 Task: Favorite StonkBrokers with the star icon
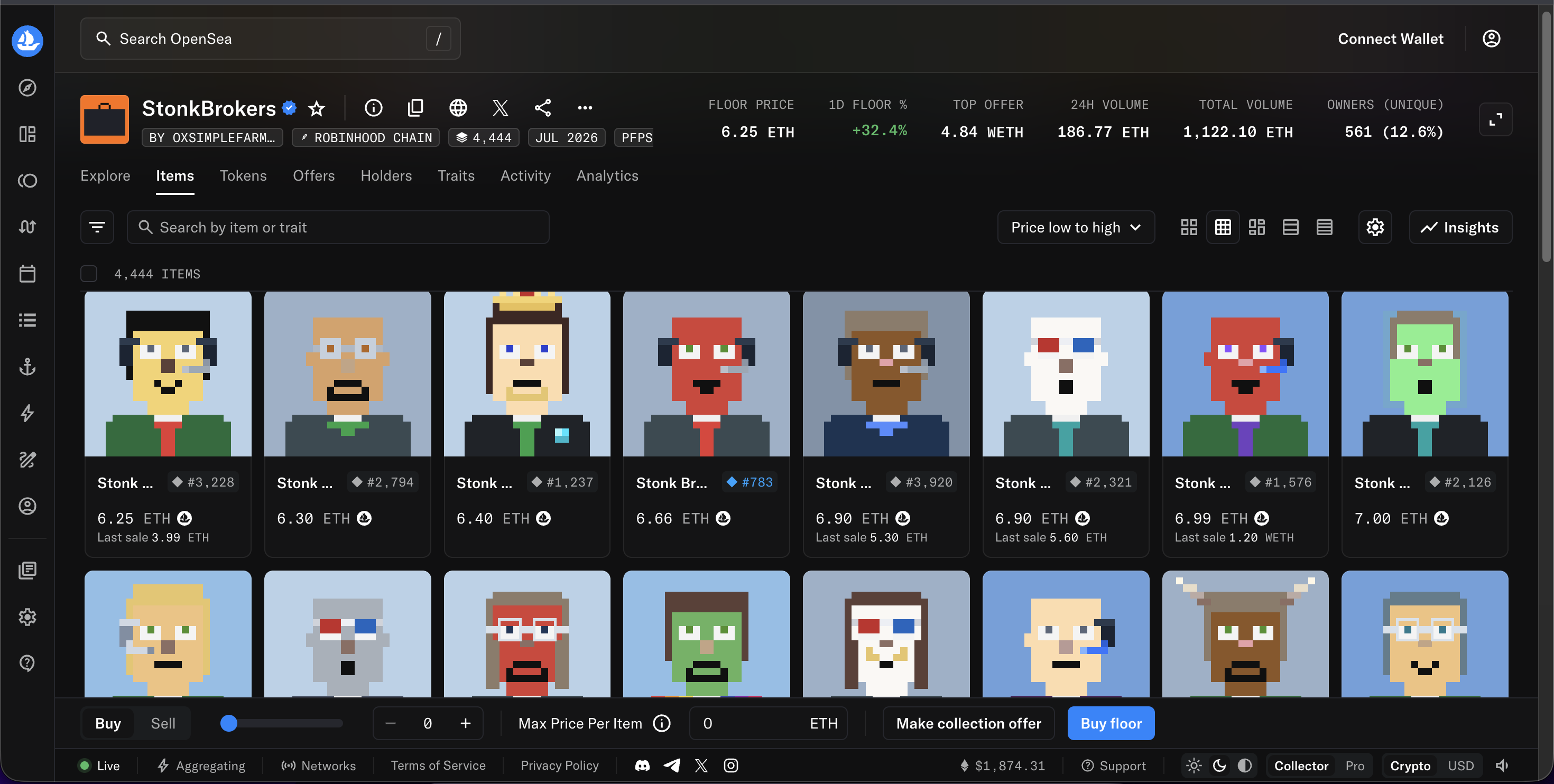point(317,108)
